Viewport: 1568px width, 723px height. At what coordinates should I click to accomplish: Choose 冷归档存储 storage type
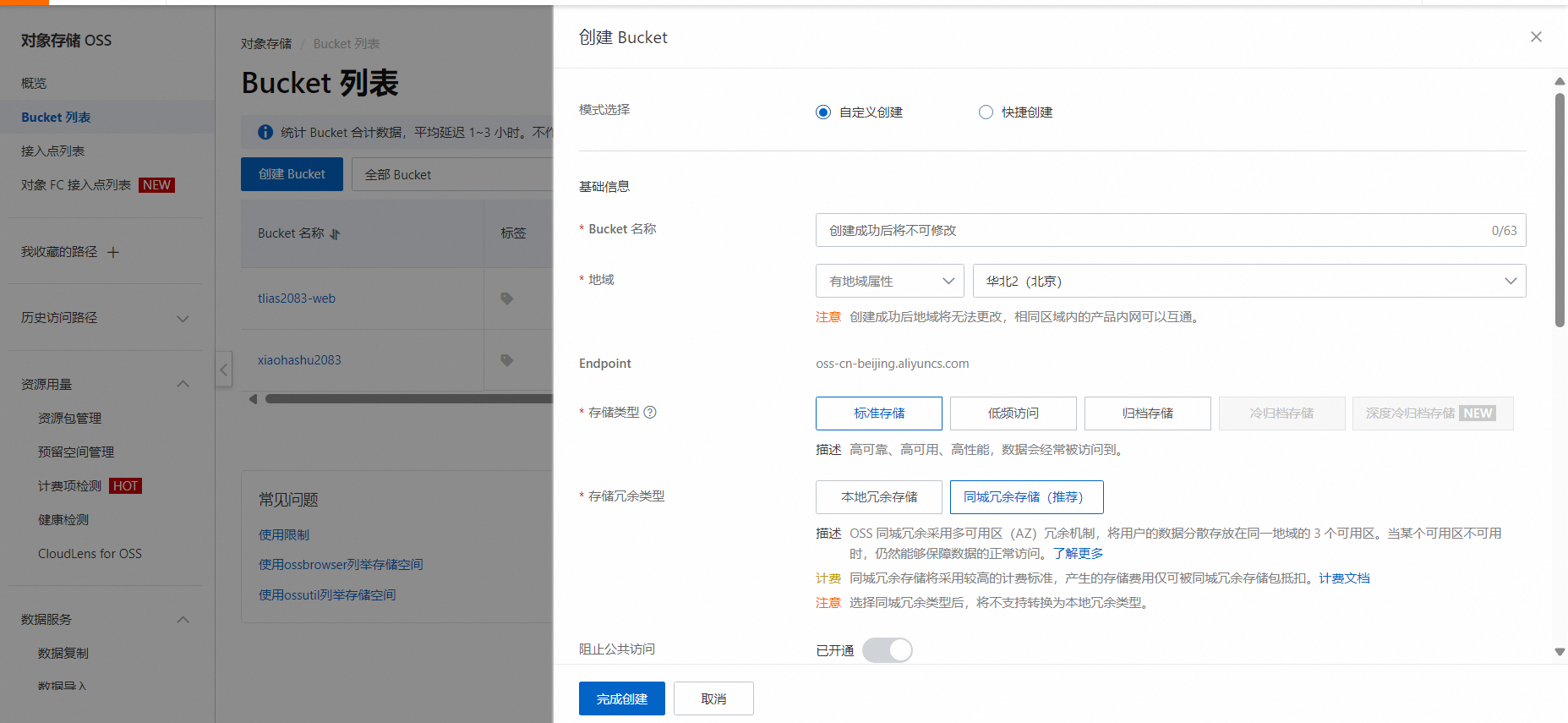click(x=1282, y=414)
